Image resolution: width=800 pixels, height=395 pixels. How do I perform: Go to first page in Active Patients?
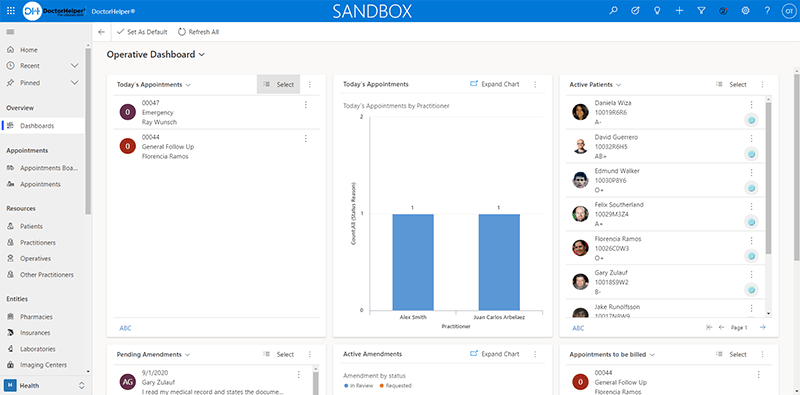(709, 328)
